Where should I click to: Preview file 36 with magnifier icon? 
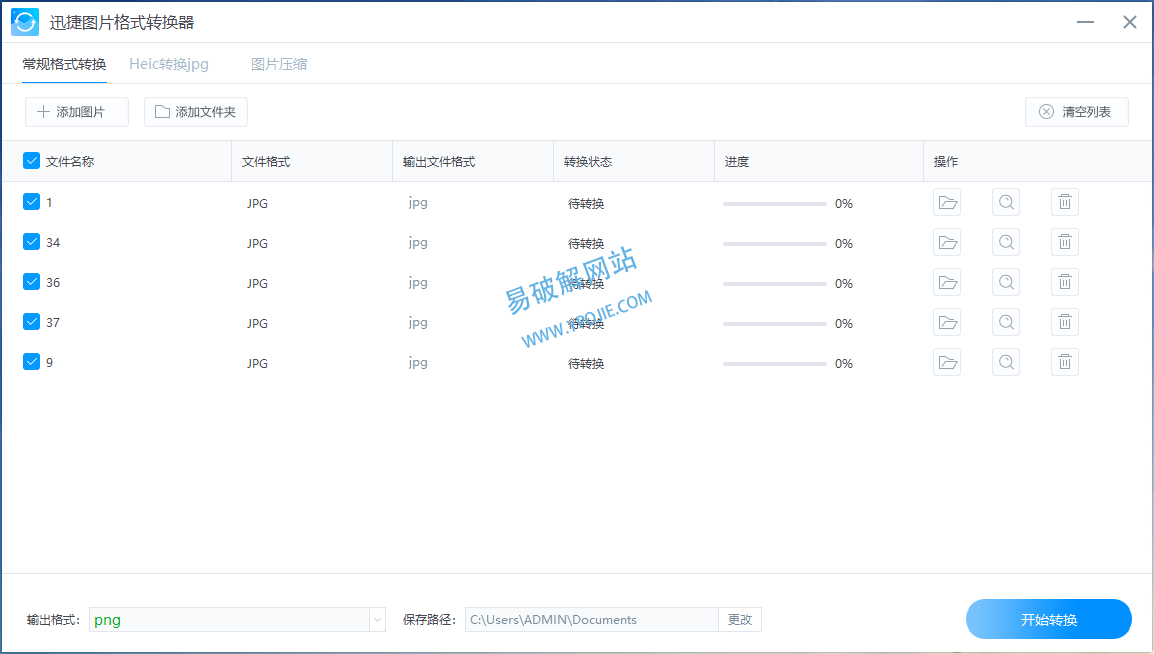1006,282
